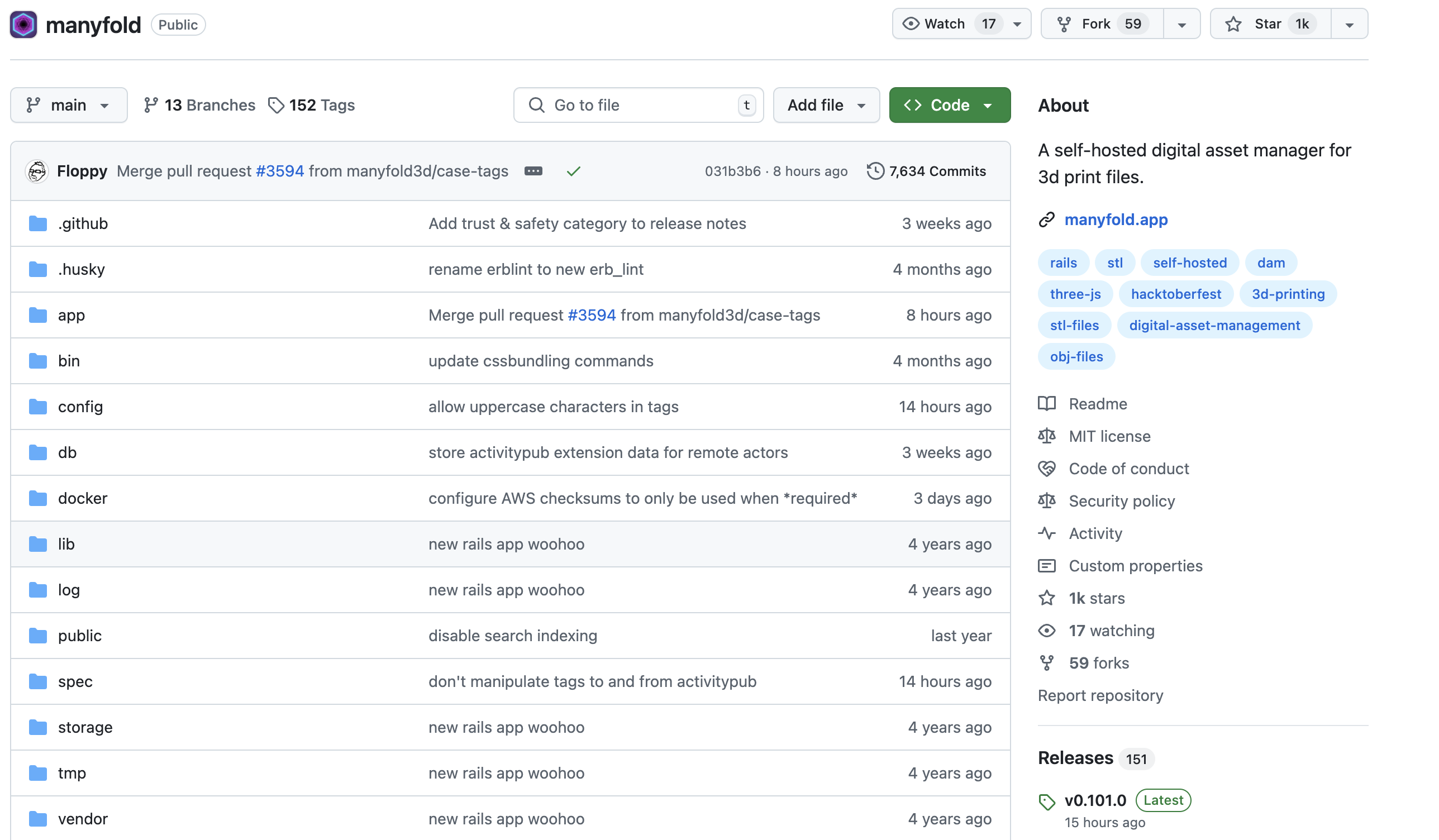Open the main branch dropdown
This screenshot has height=840, width=1439.
tap(69, 105)
